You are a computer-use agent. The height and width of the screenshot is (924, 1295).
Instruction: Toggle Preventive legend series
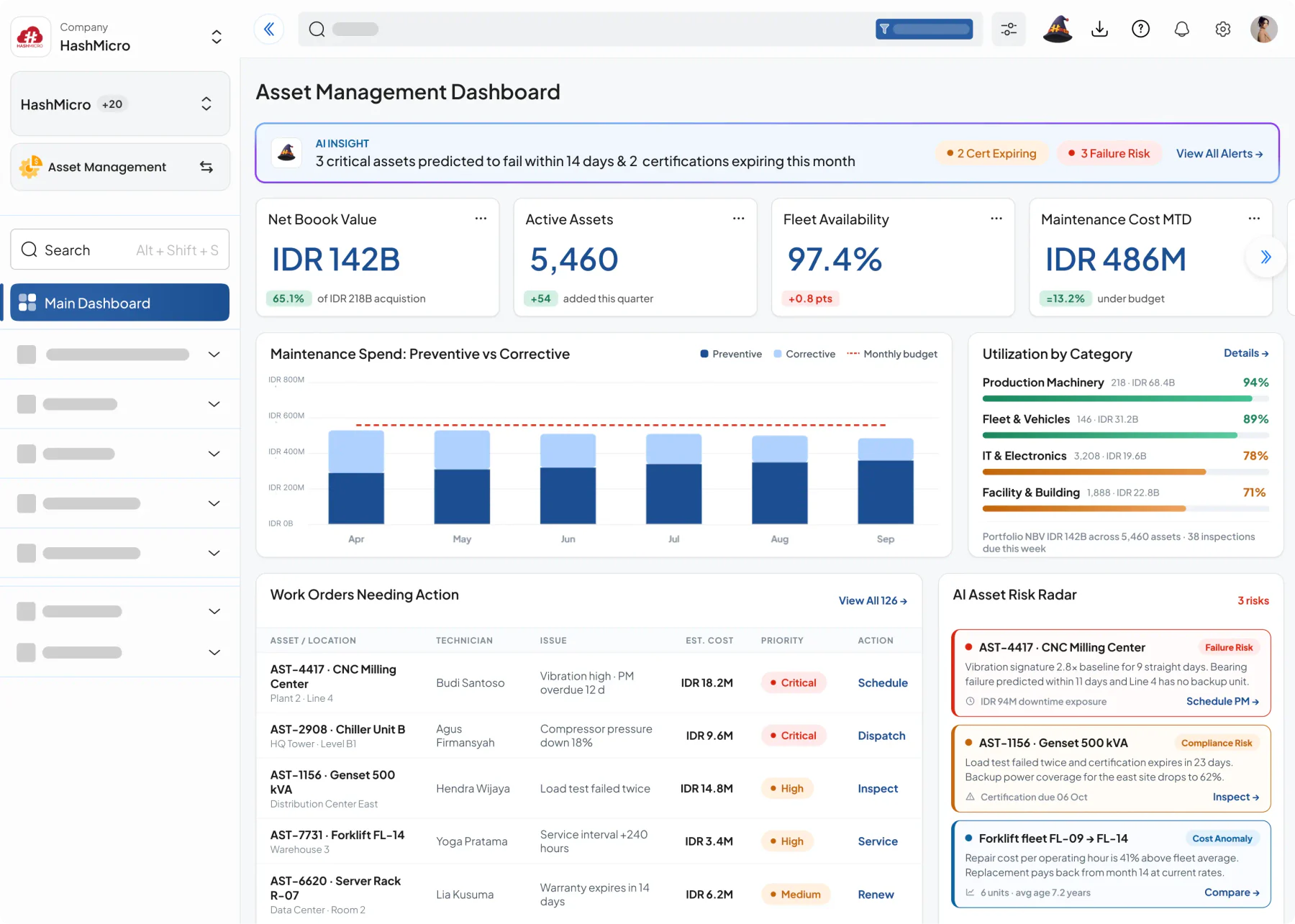(x=731, y=354)
